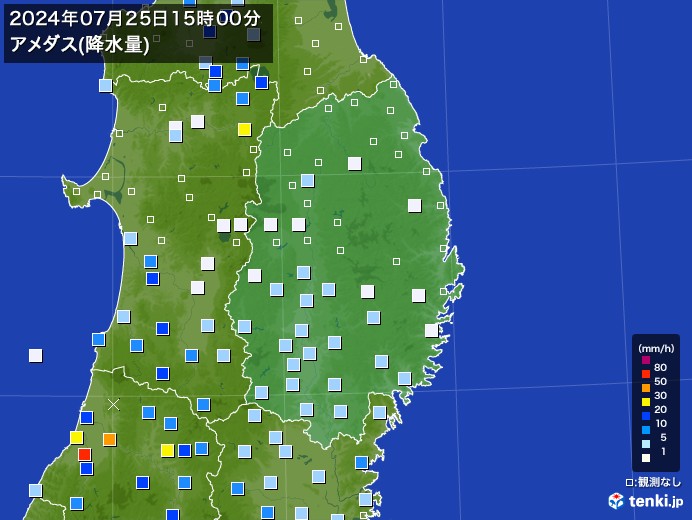Click the yellow marker directly beside the orange marker
Screen dimensions: 692x520
point(76,437)
